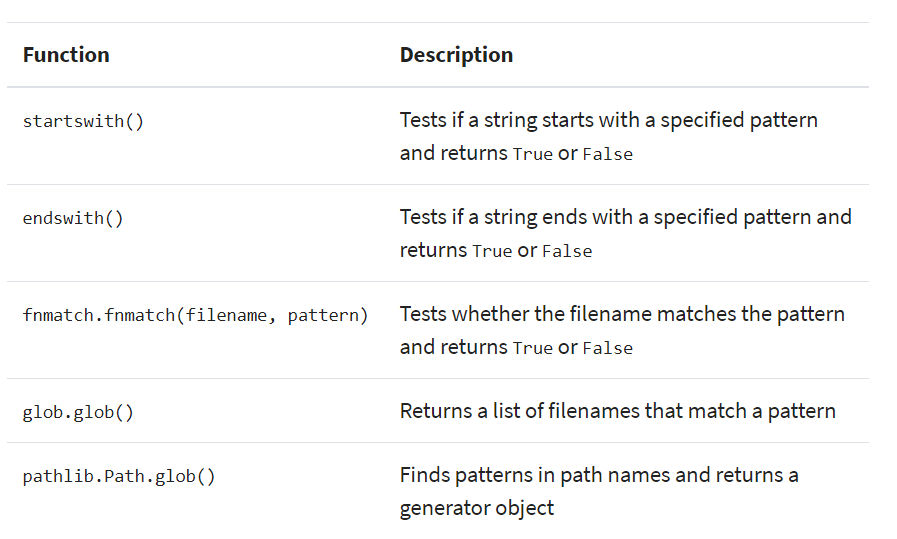Click the glob.glob() function name

coord(78,412)
